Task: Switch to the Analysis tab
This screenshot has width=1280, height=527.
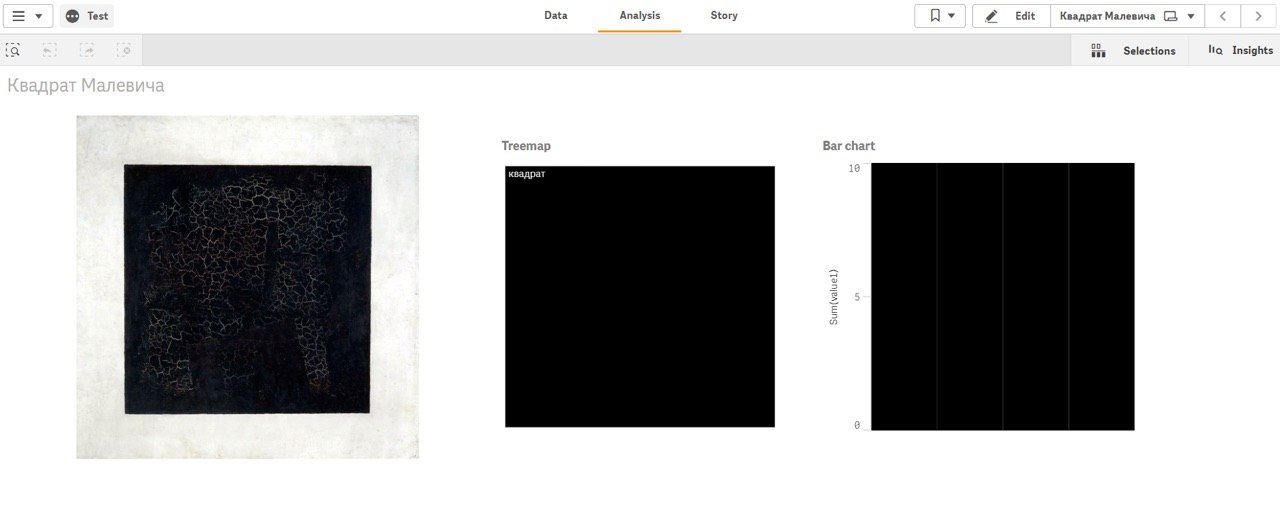Action: [x=640, y=16]
